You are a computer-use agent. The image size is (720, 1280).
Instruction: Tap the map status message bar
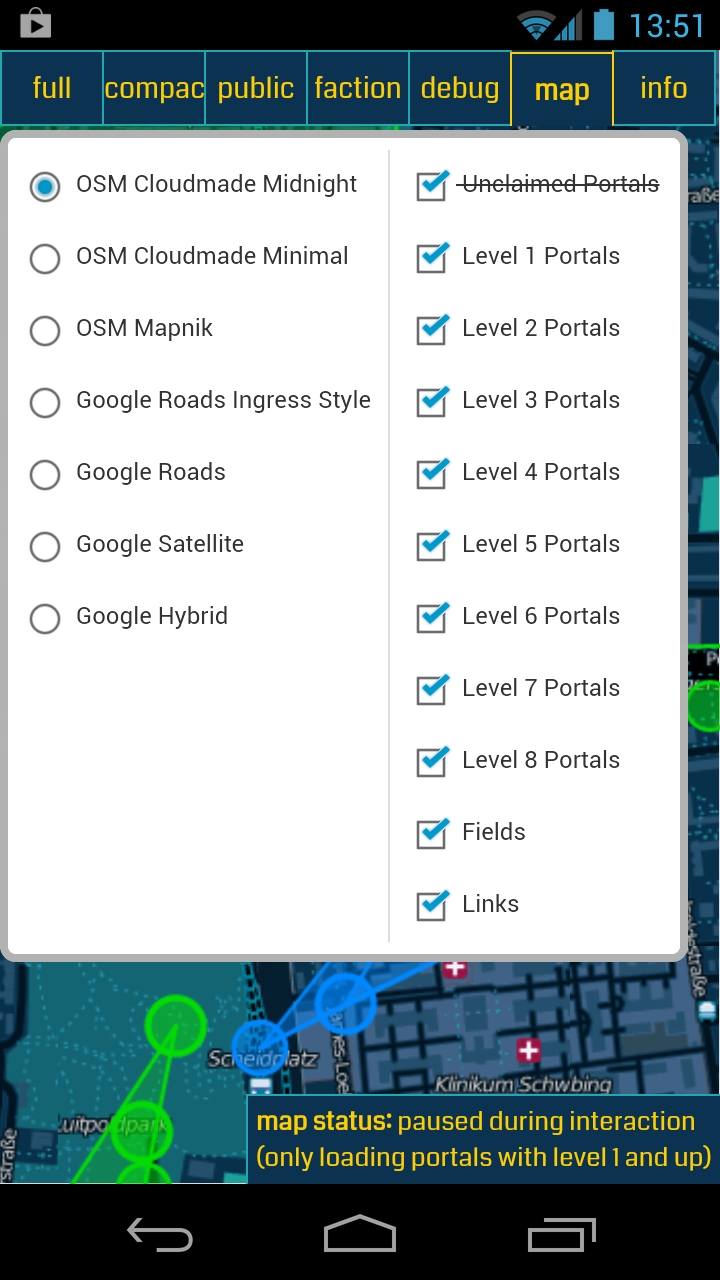pyautogui.click(x=484, y=1140)
